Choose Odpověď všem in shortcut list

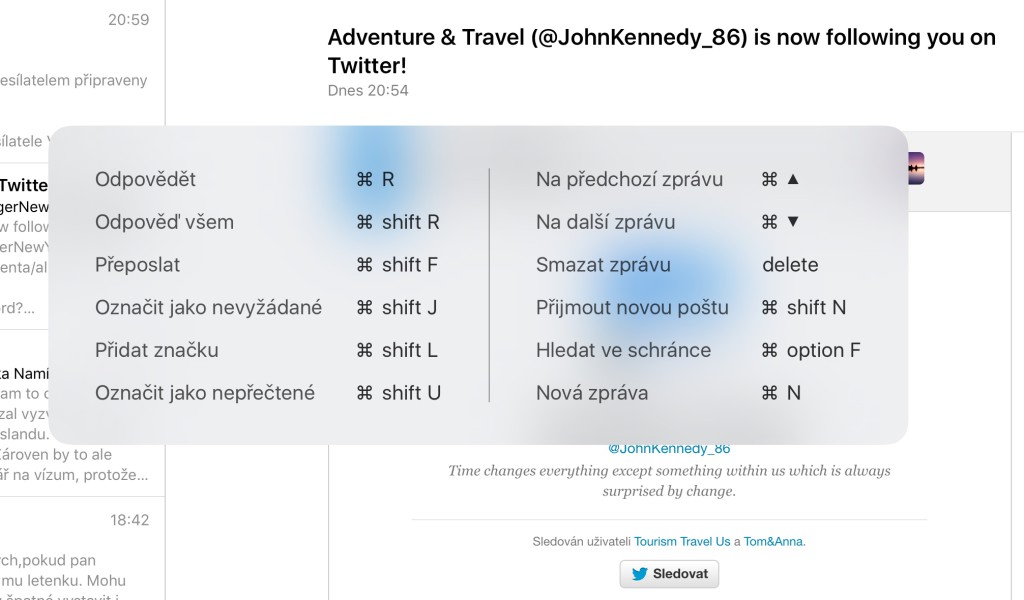(164, 222)
